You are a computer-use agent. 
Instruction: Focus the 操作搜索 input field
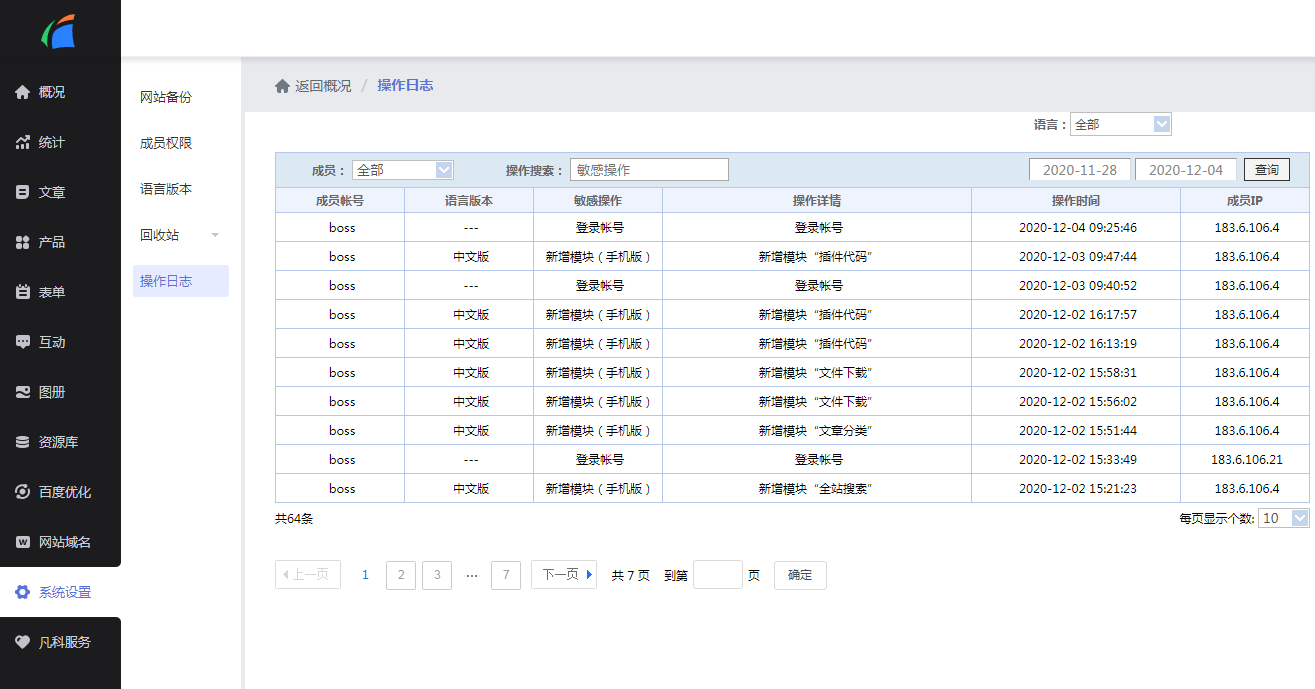[649, 170]
